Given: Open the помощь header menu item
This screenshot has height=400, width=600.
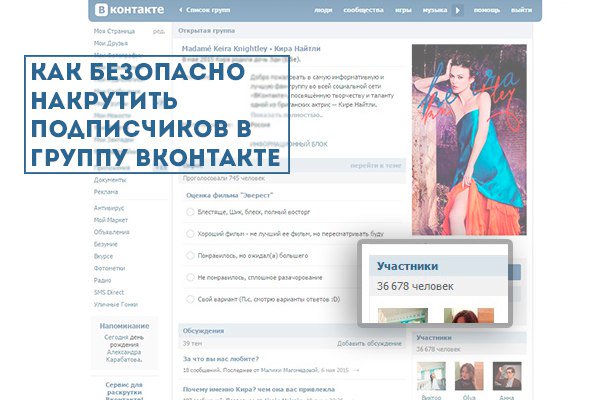Looking at the screenshot, I should [487, 10].
